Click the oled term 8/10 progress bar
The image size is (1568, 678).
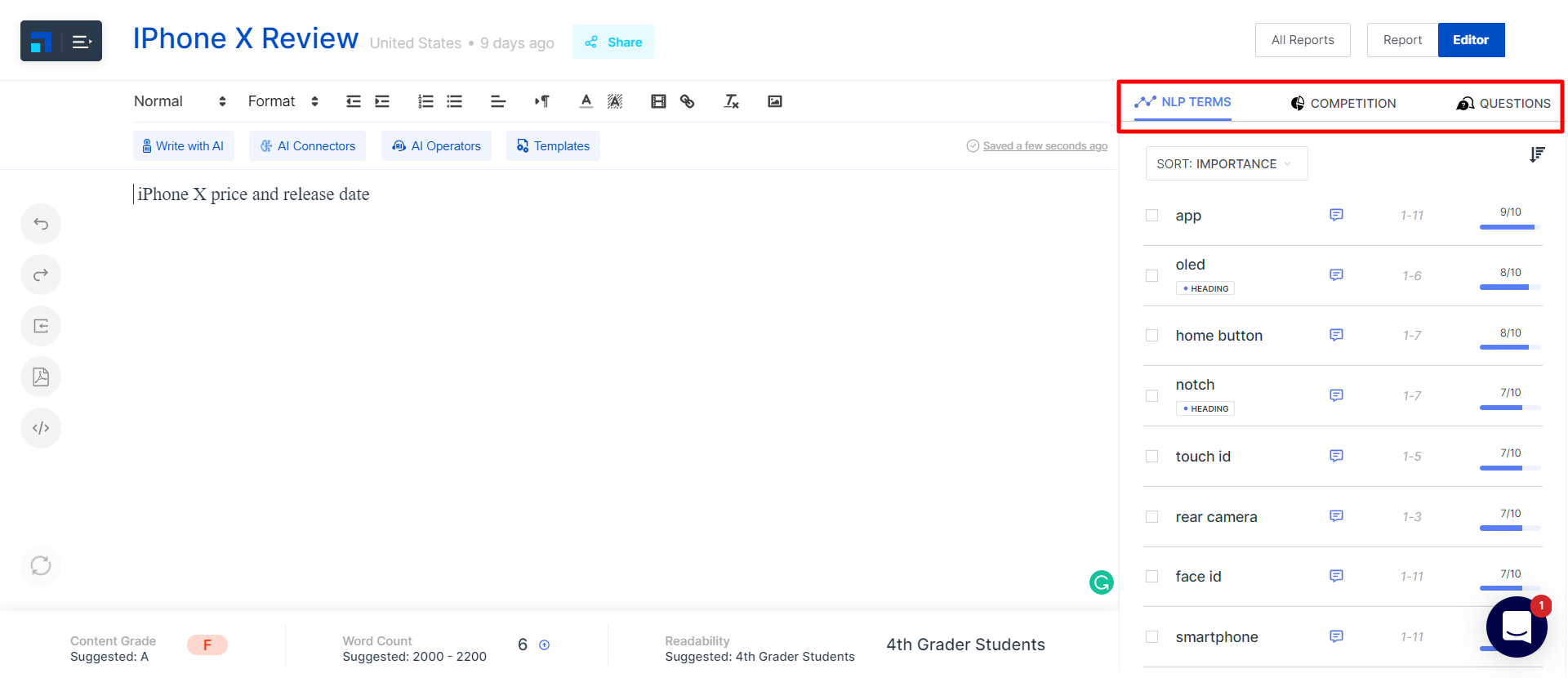(1510, 288)
